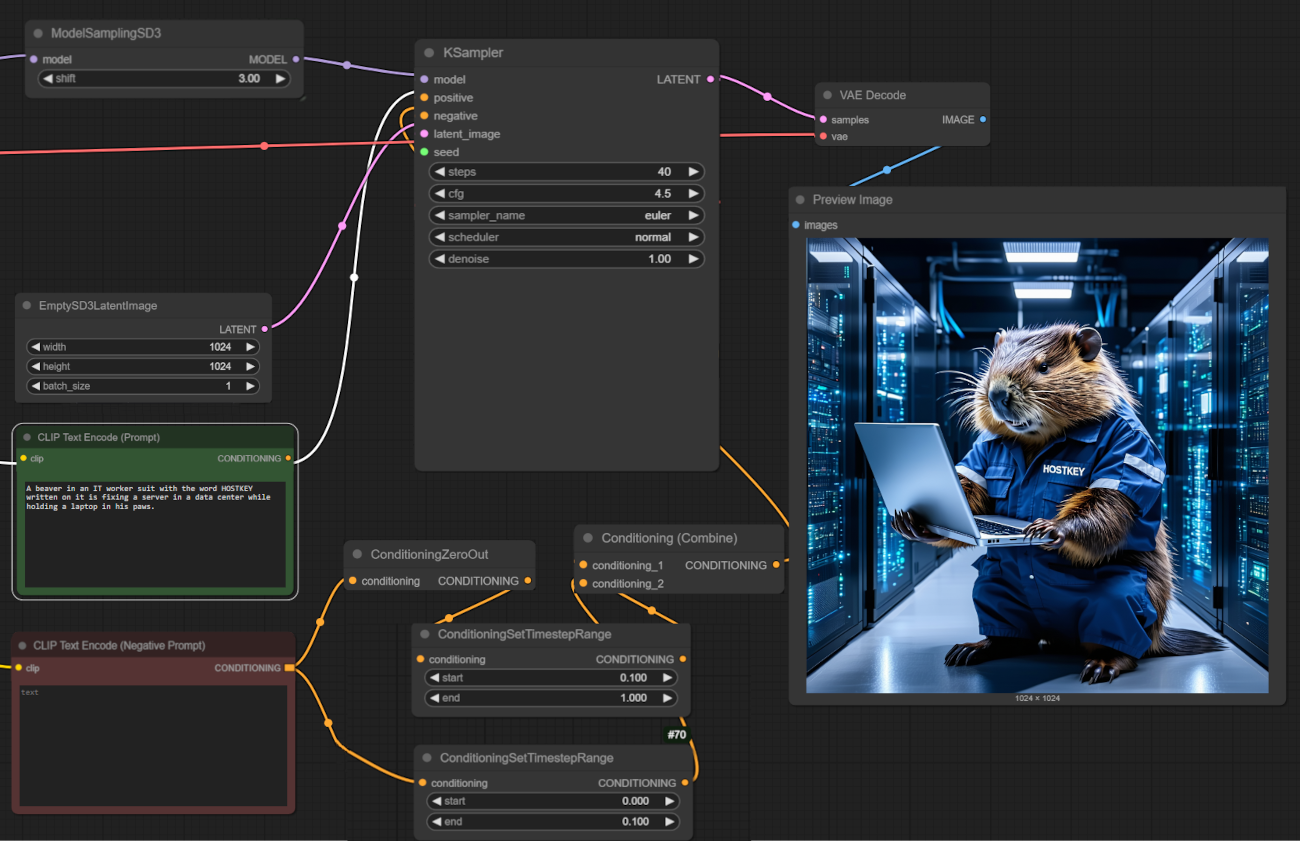Click the Preview Image node collapse dot
Screen dimensions: 1300x841
[799, 200]
